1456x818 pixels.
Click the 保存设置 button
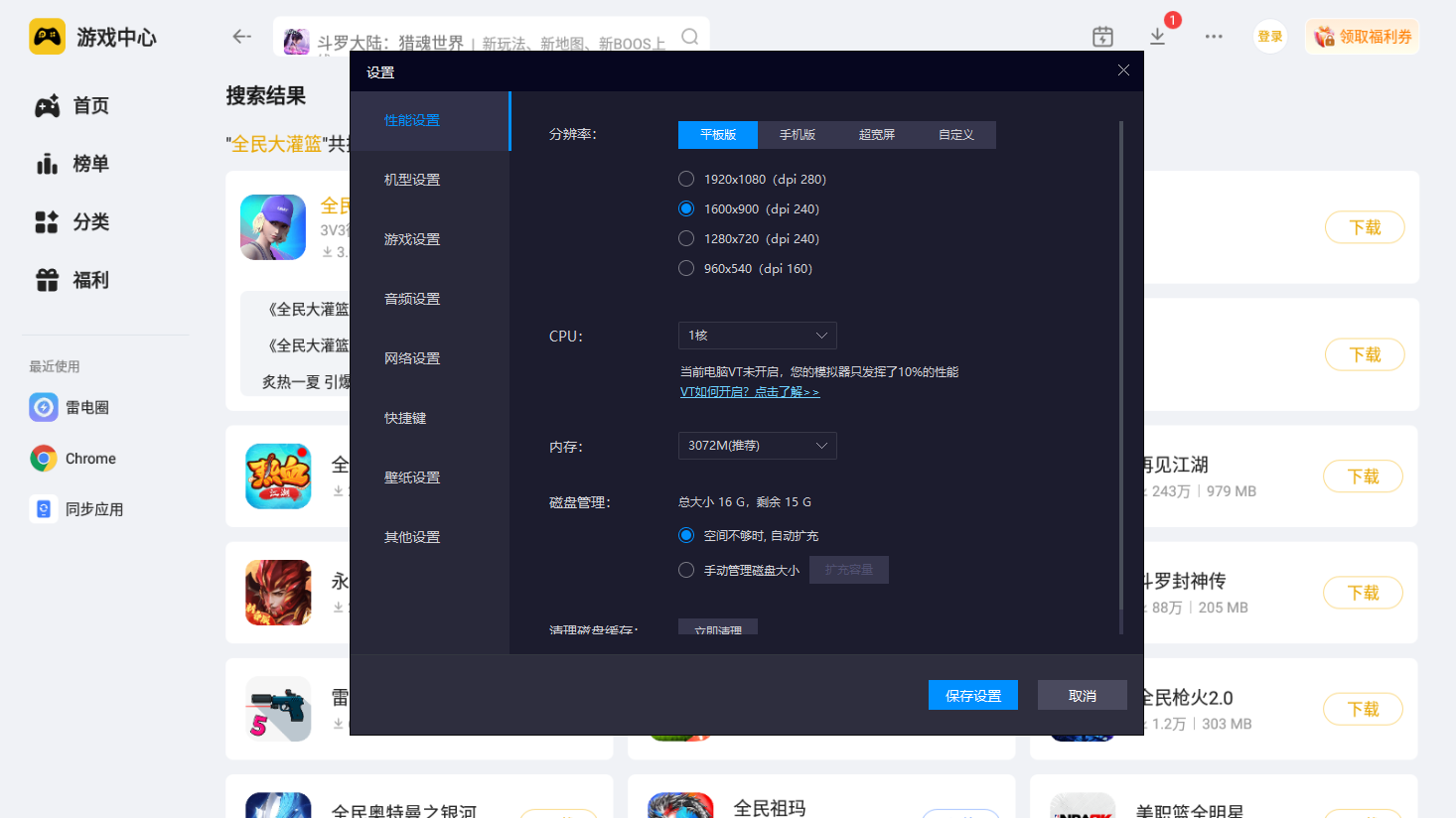[973, 695]
